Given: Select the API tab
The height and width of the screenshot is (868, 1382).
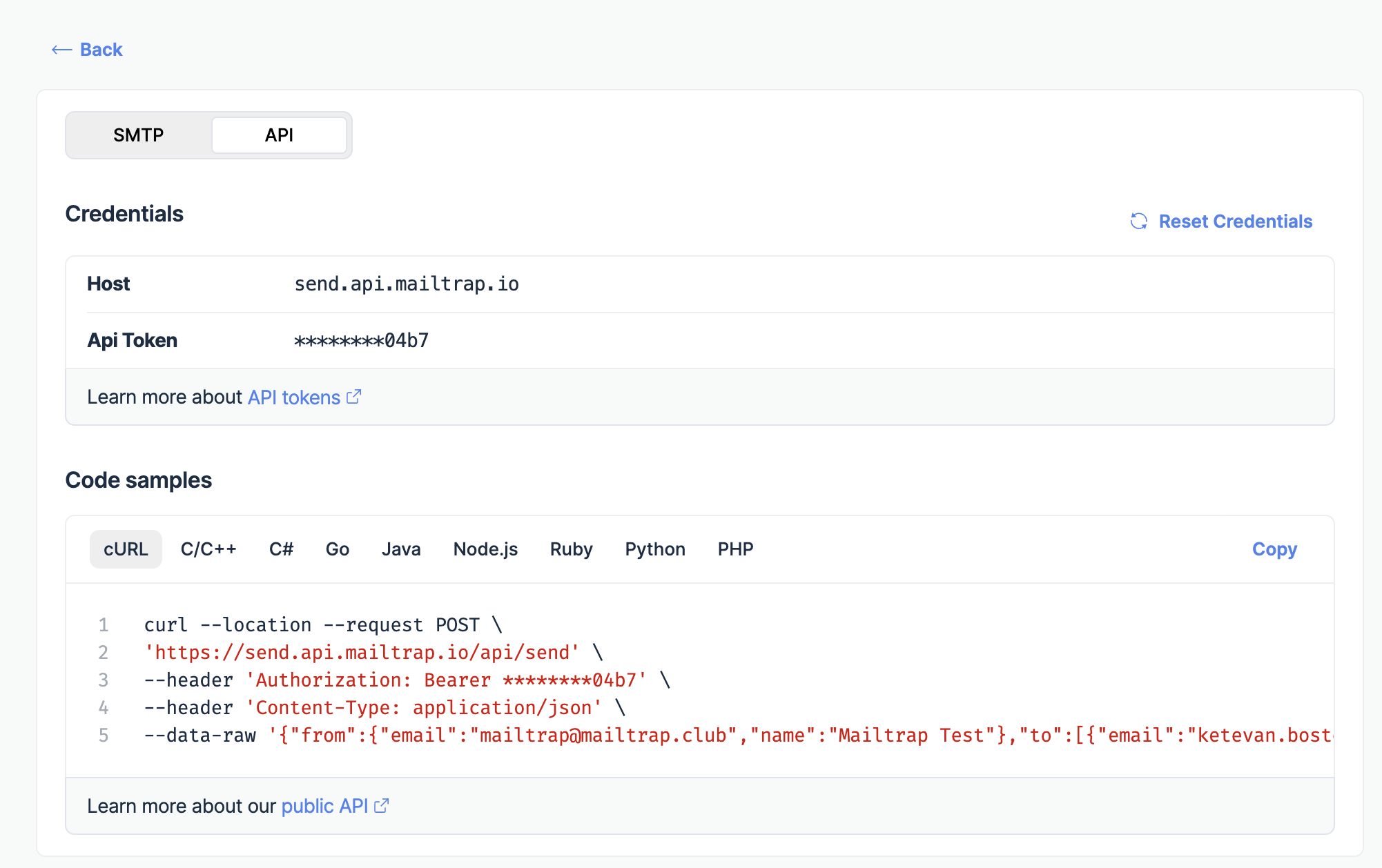Looking at the screenshot, I should tap(279, 135).
